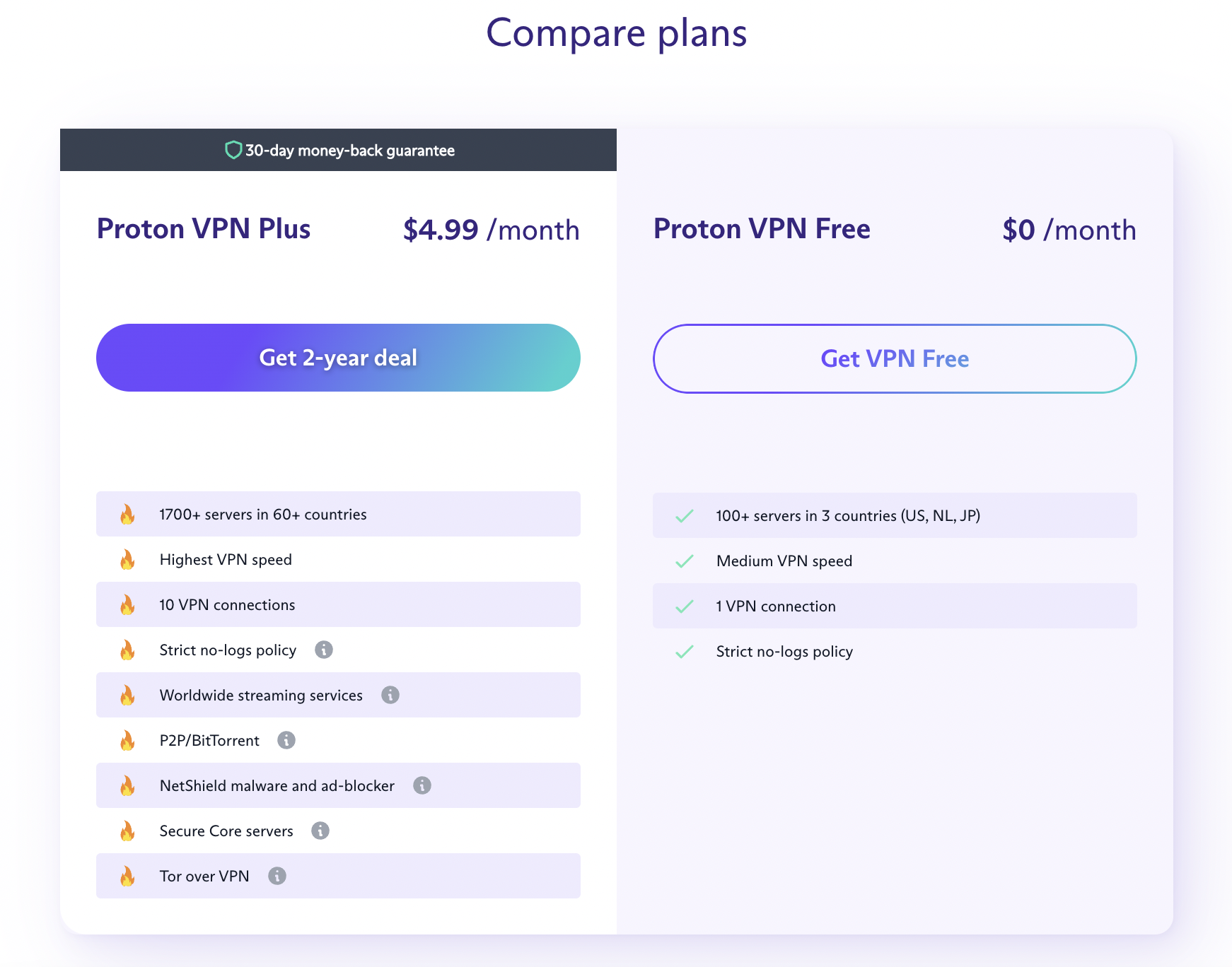Click the info icon next to Strict no-logs policy
The height and width of the screenshot is (967, 1232).
325,650
